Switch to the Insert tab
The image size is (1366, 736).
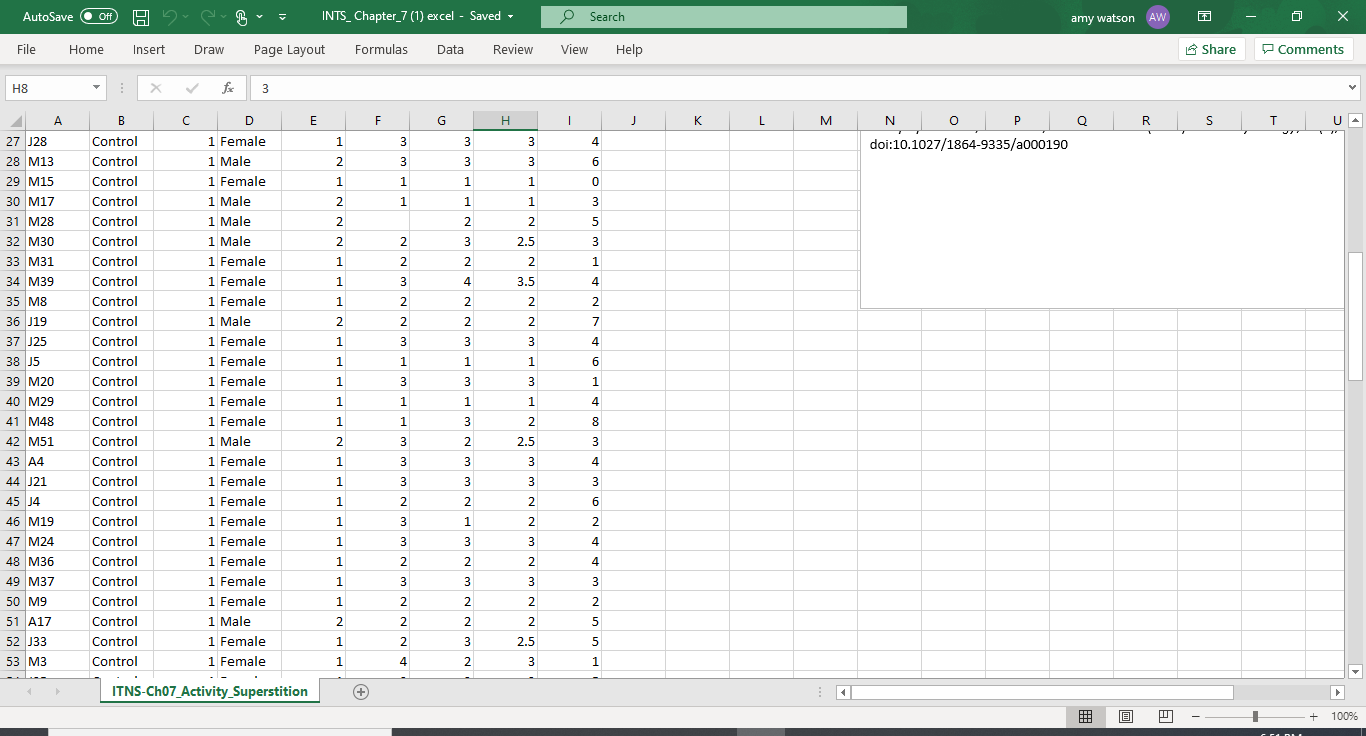point(149,50)
